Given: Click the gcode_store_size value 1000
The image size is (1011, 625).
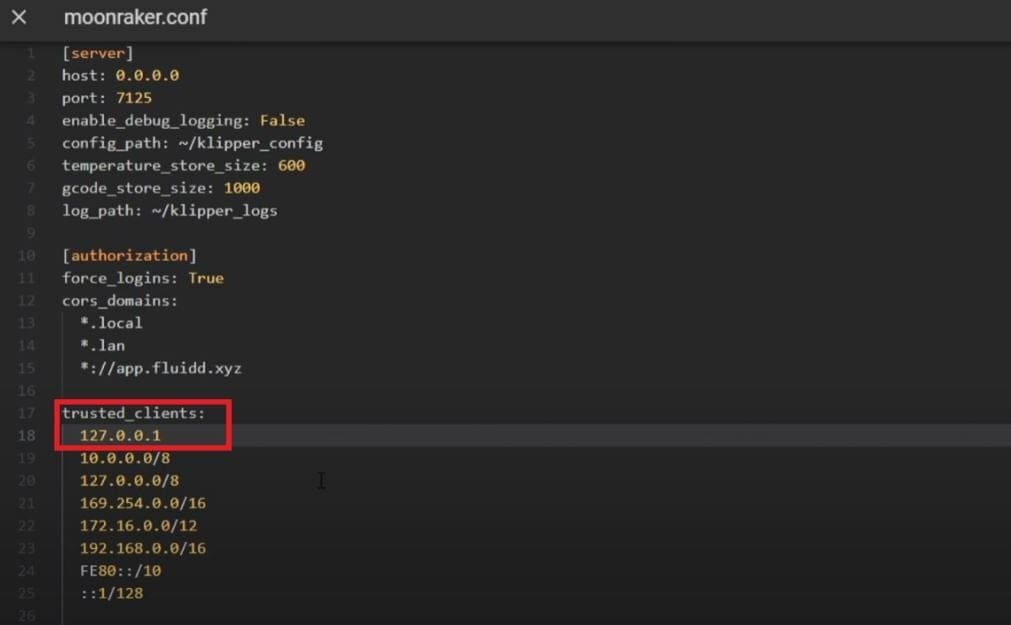Looking at the screenshot, I should tap(242, 188).
